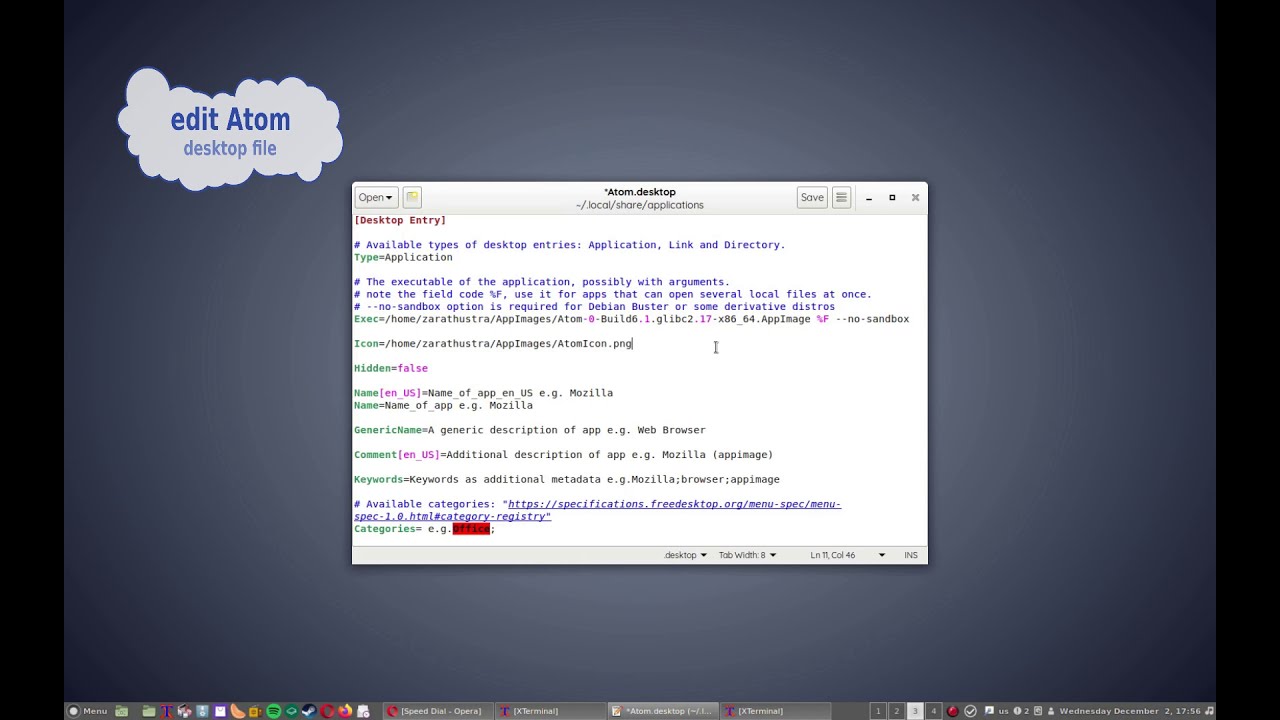Switch to the second XTerminal taskbar window
This screenshot has height=720, width=1280.
[775, 711]
